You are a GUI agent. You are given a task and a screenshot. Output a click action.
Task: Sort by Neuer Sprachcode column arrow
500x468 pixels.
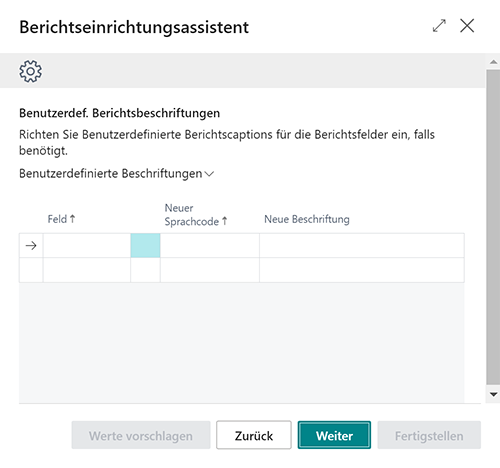coord(224,221)
